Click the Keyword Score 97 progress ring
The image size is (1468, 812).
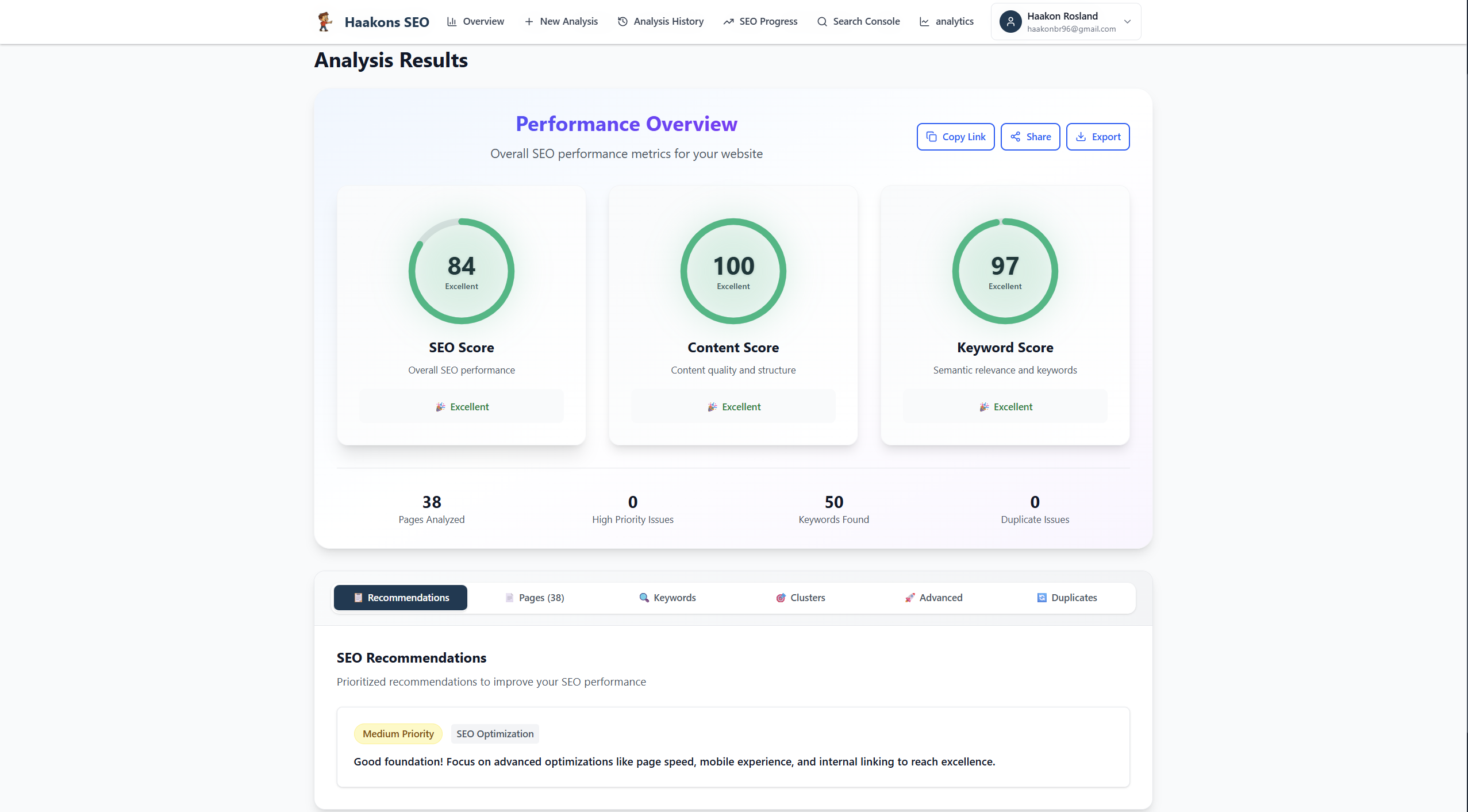[x=1005, y=271]
